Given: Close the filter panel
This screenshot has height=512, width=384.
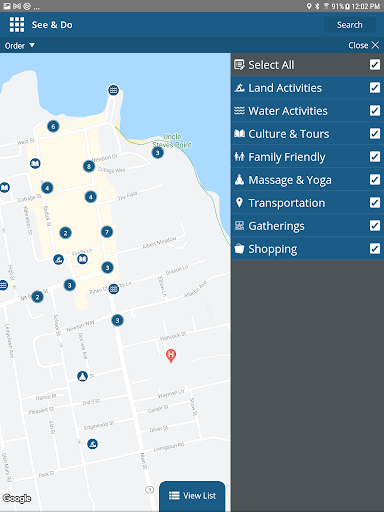Looking at the screenshot, I should (363, 45).
